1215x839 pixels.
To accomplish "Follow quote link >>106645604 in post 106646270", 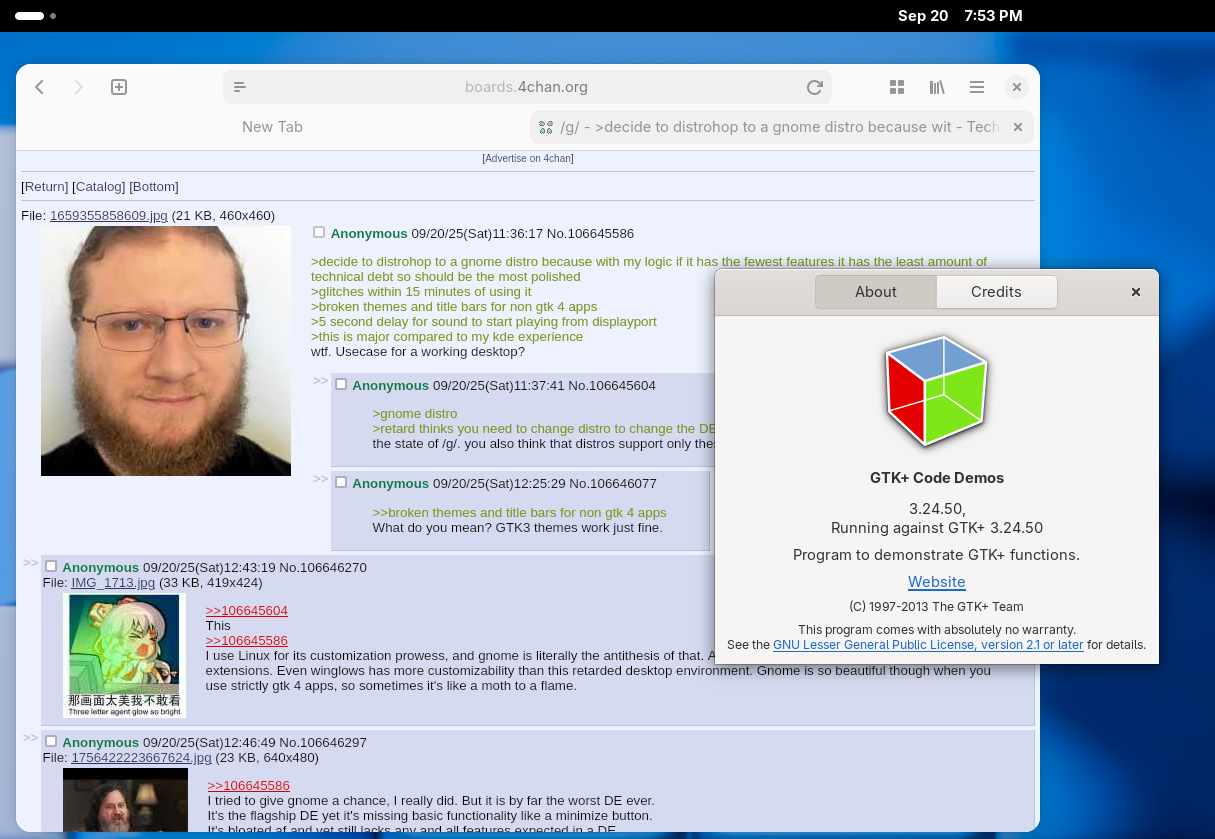I will (x=247, y=611).
